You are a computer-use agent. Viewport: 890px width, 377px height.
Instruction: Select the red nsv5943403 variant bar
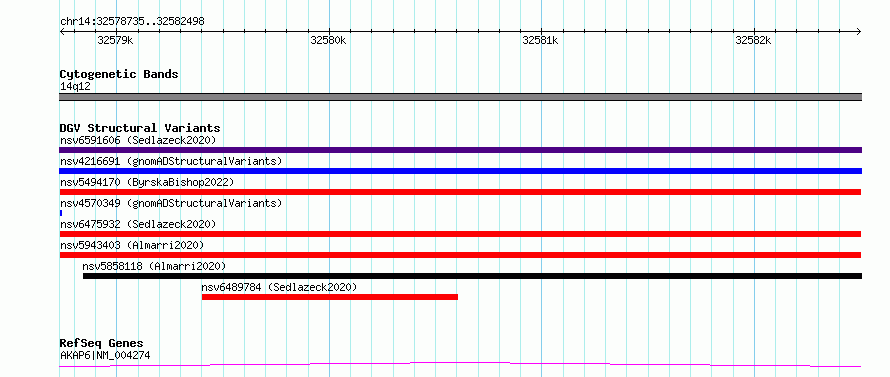(x=460, y=255)
